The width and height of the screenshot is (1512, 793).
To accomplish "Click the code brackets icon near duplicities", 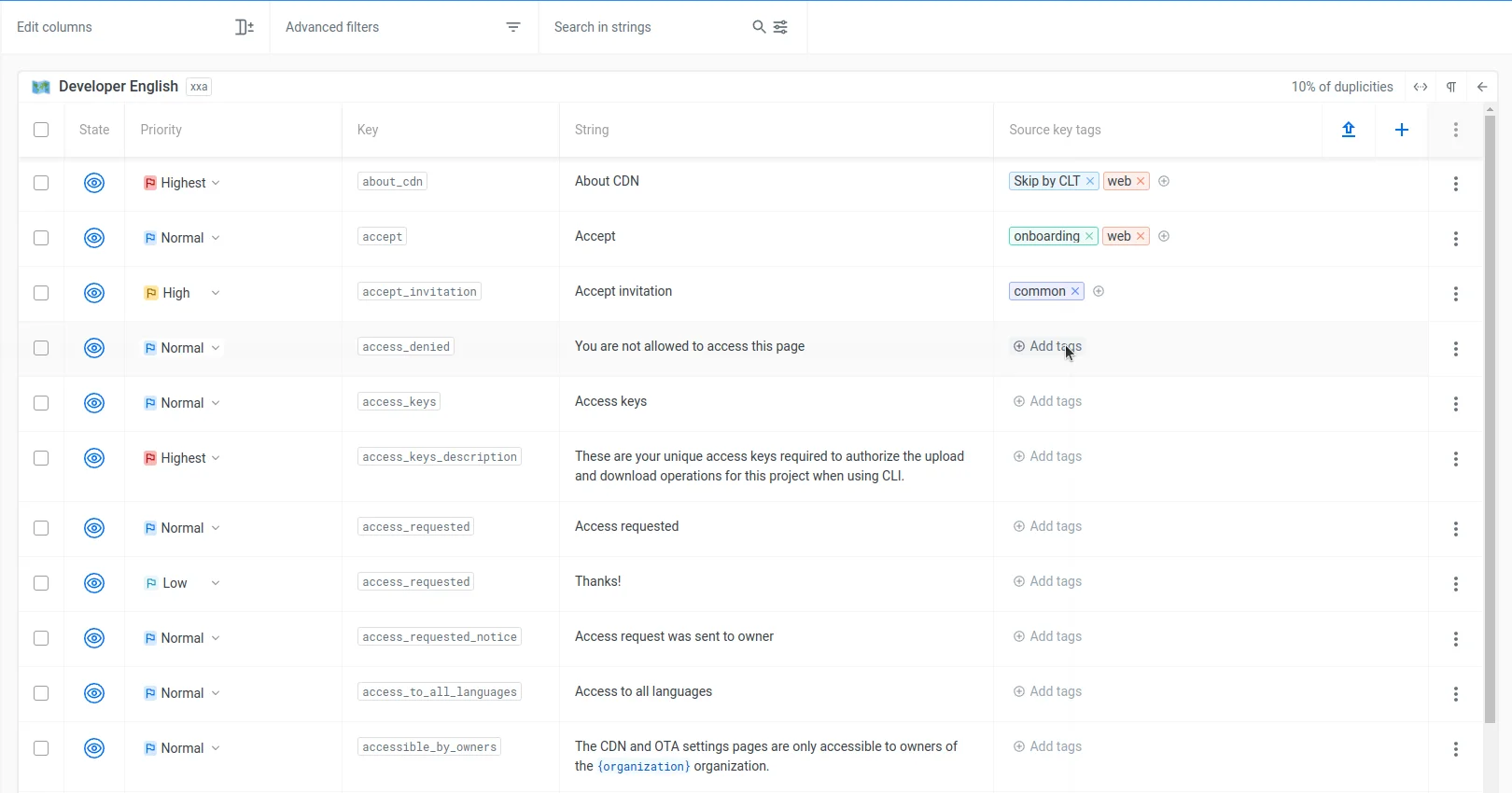I will tap(1420, 87).
